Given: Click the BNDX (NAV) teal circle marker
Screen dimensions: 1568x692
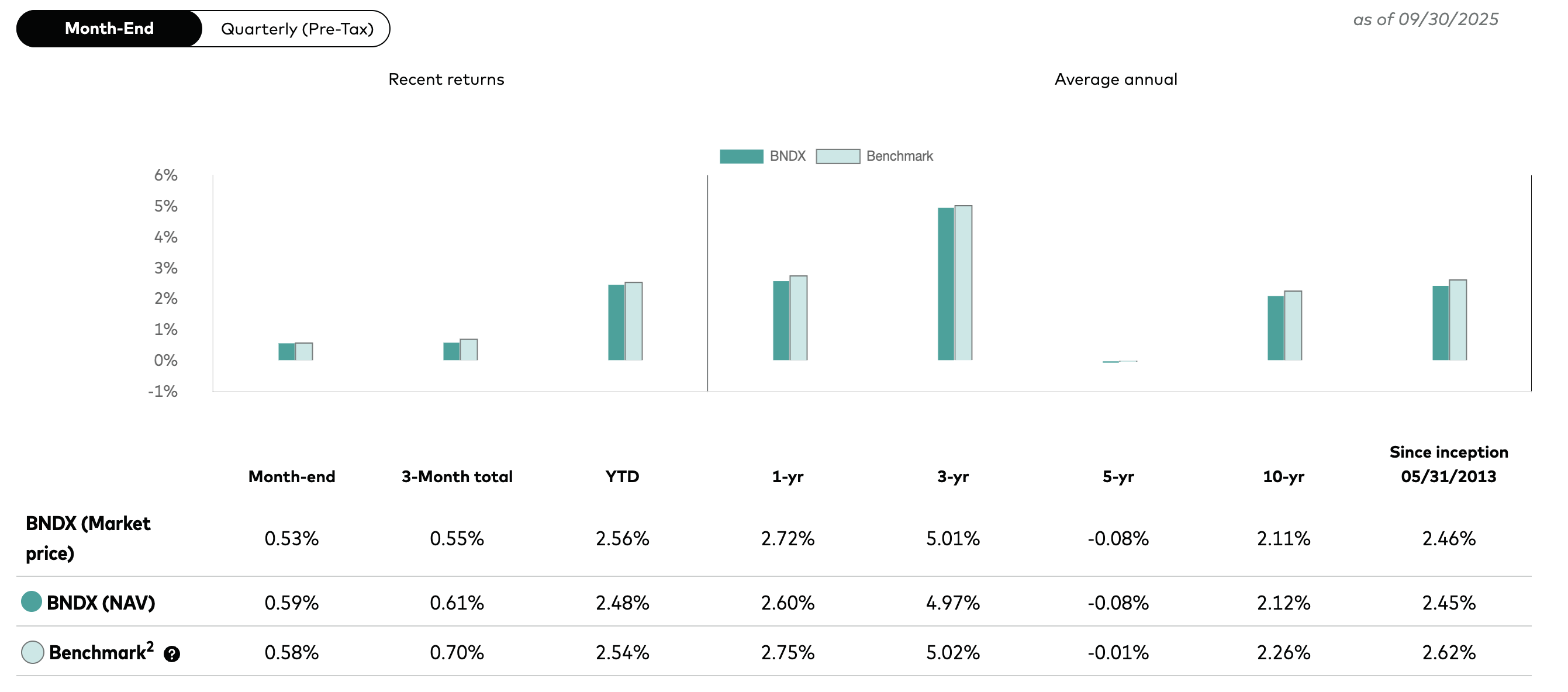Looking at the screenshot, I should coord(32,602).
